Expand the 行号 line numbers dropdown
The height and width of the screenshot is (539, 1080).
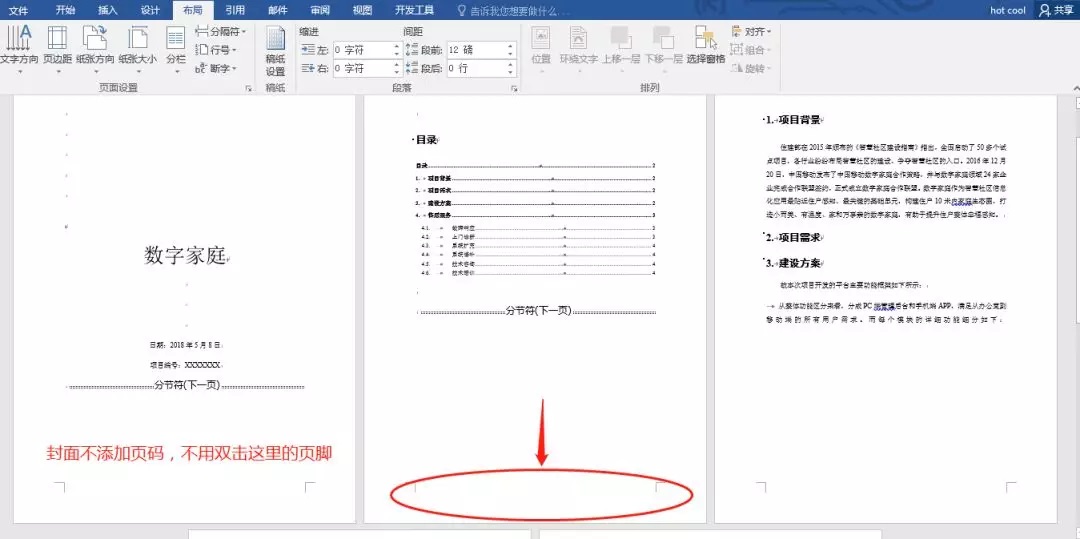point(217,50)
